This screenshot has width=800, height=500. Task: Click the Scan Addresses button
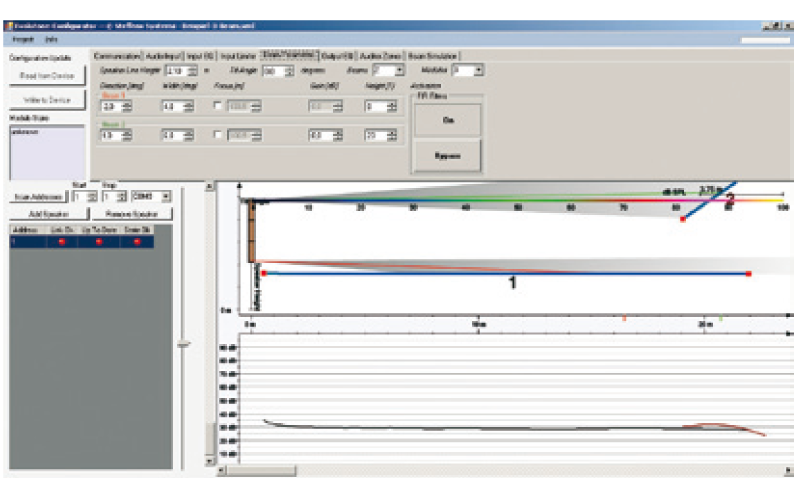pos(39,196)
